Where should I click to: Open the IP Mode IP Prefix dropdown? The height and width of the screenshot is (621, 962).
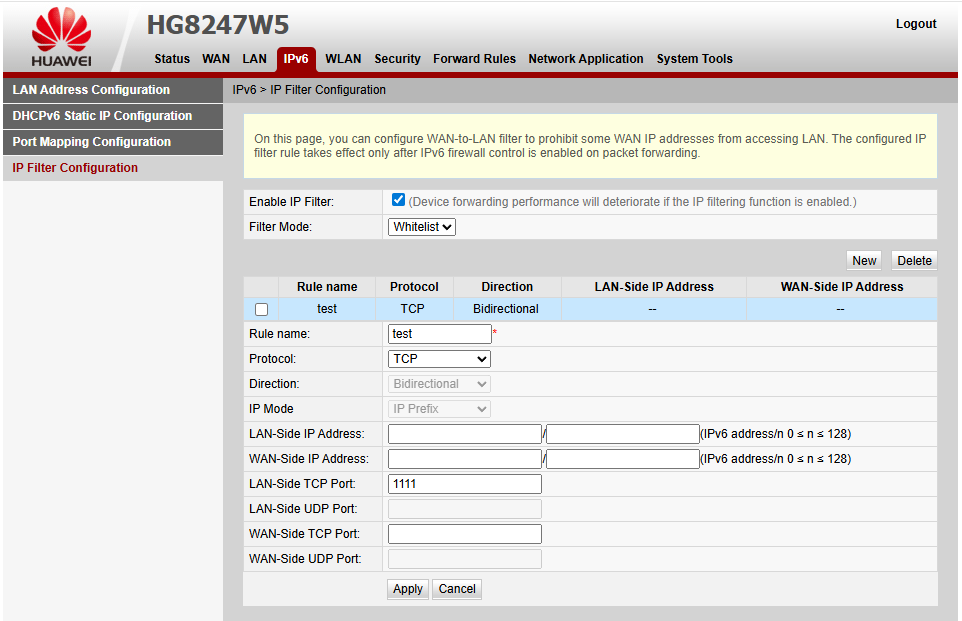(x=439, y=409)
